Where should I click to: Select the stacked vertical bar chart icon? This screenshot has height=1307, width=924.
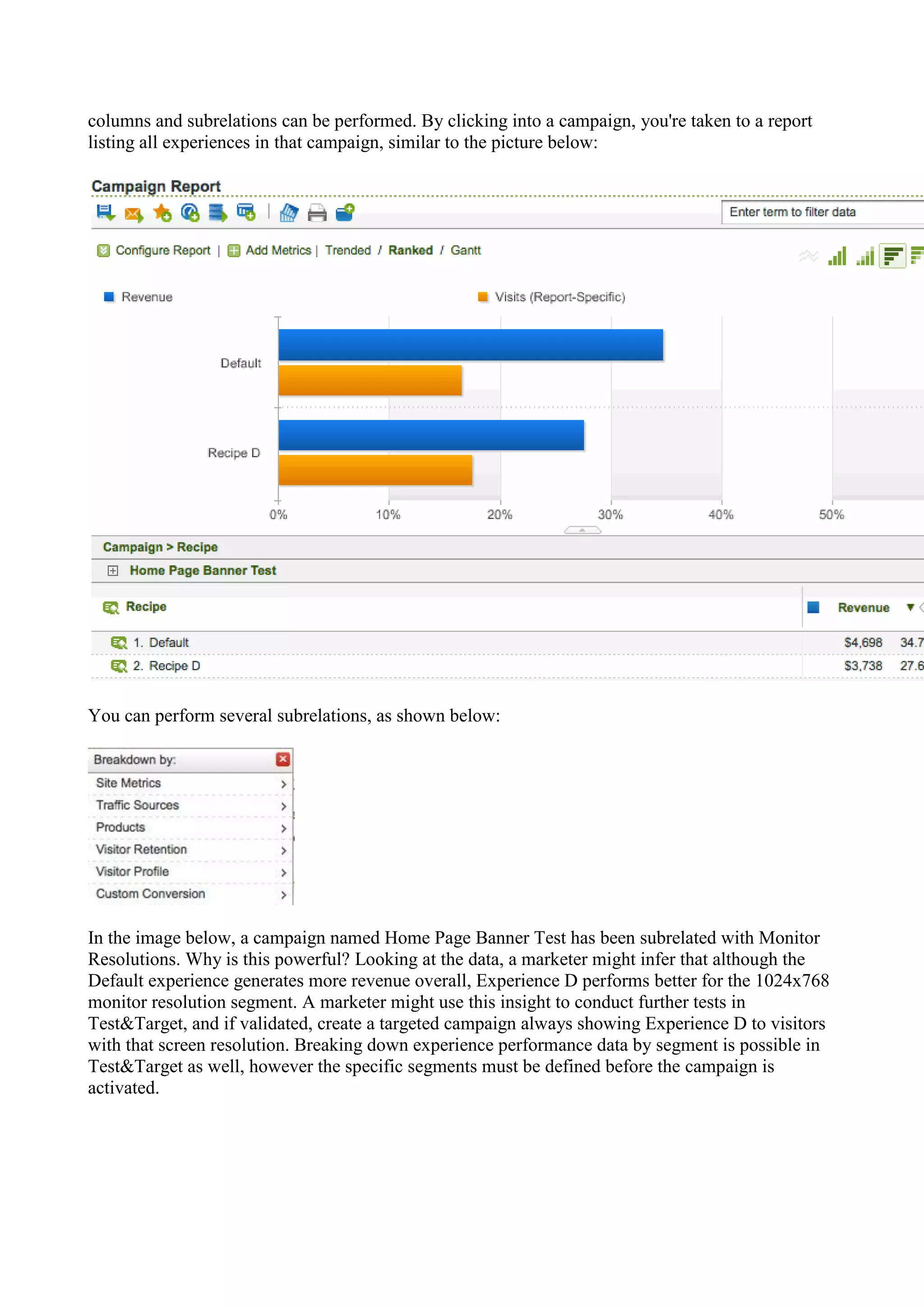865,256
